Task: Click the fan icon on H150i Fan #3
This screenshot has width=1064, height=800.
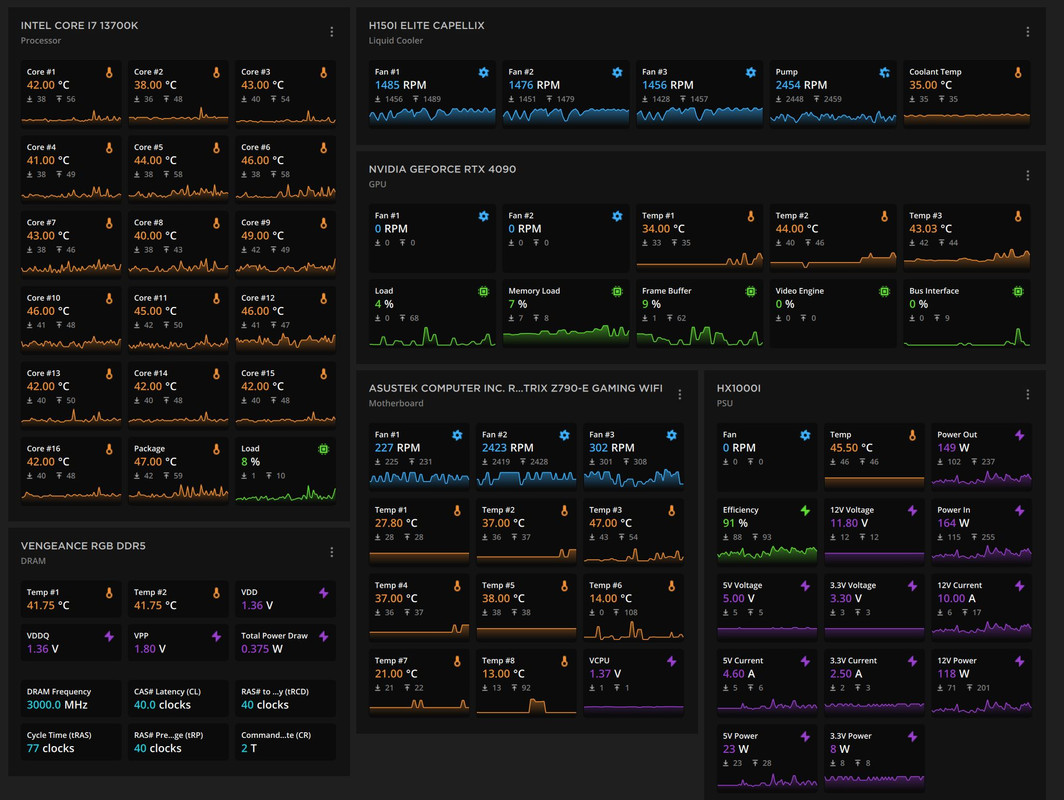Action: click(x=750, y=73)
